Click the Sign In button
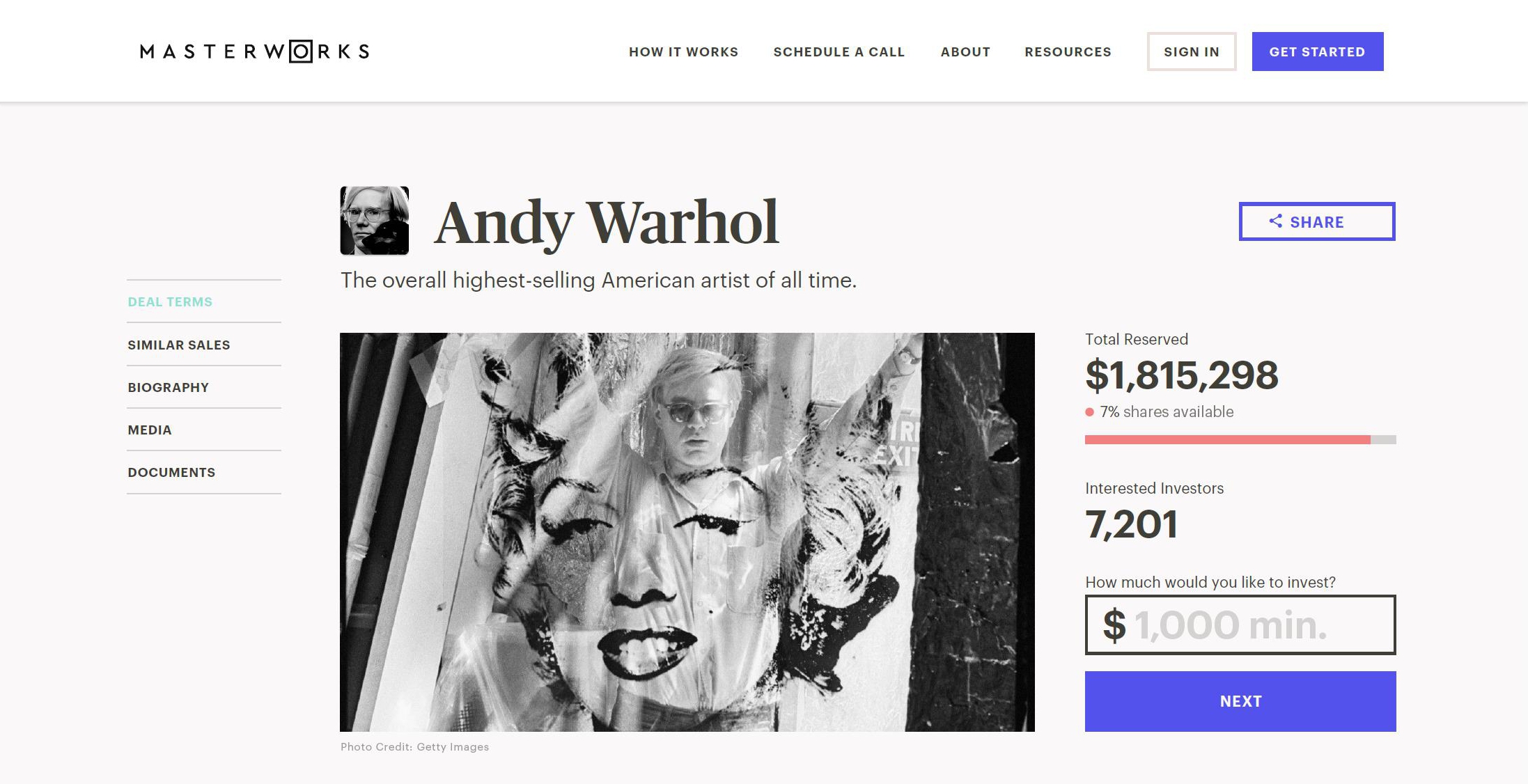Screen dimensions: 1528x784 [x=1192, y=52]
